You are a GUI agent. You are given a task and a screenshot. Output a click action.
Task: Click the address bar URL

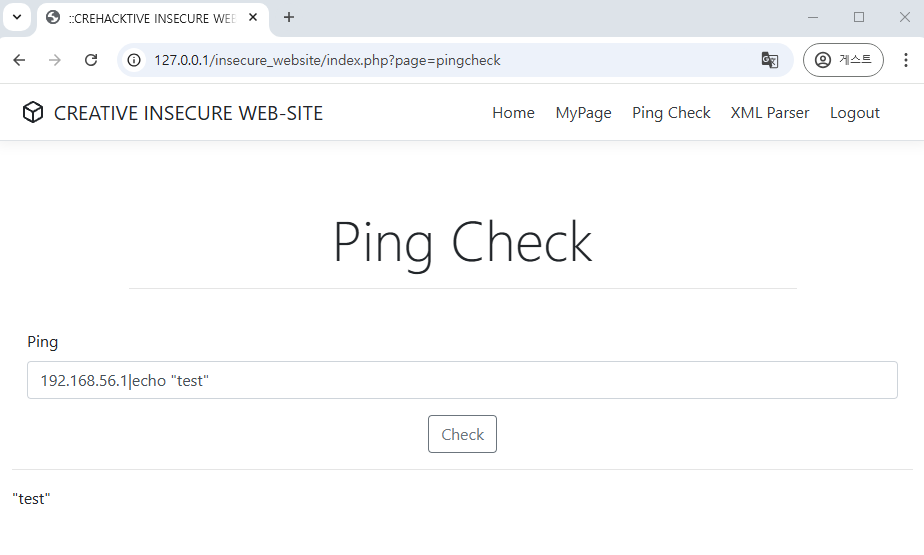tap(327, 60)
